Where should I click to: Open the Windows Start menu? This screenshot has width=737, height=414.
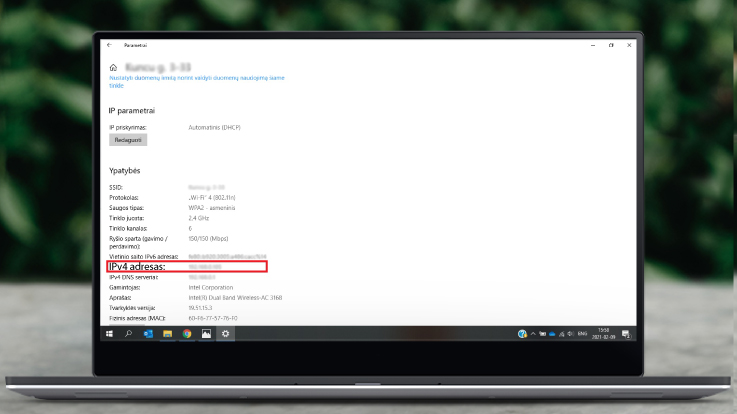(x=110, y=333)
